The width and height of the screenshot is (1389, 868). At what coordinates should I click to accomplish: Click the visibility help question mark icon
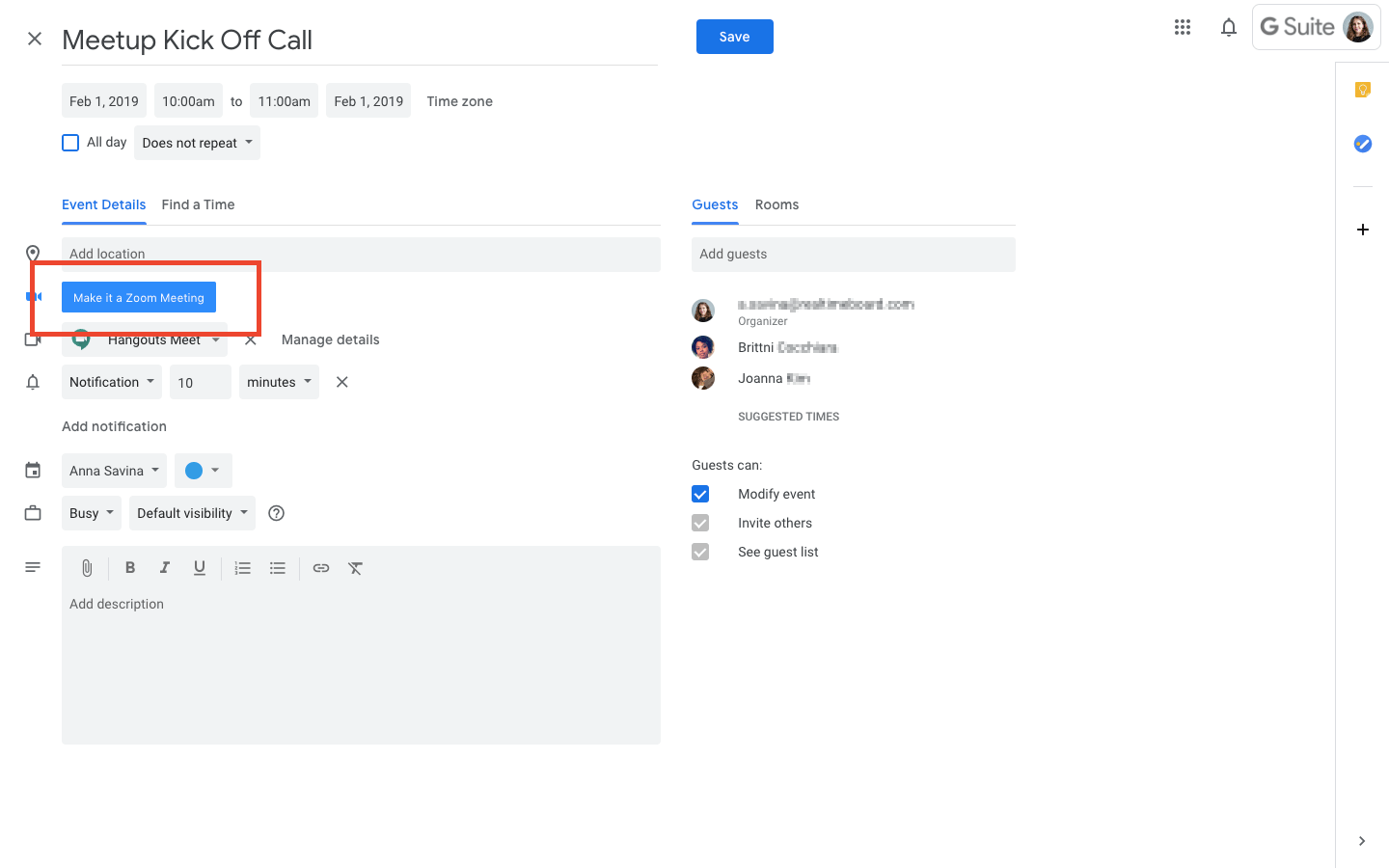coord(277,513)
